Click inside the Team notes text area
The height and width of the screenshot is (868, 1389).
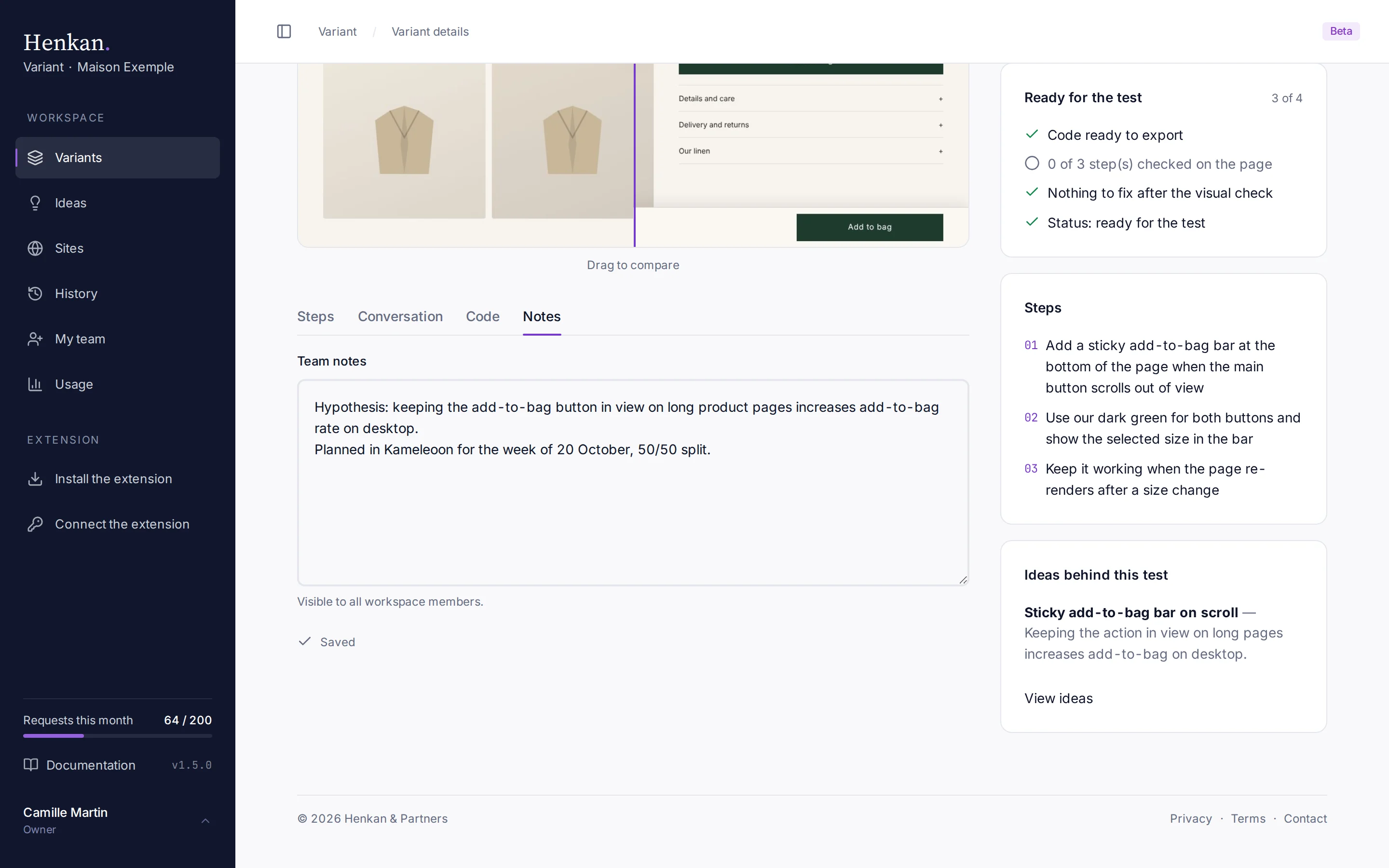pyautogui.click(x=632, y=482)
